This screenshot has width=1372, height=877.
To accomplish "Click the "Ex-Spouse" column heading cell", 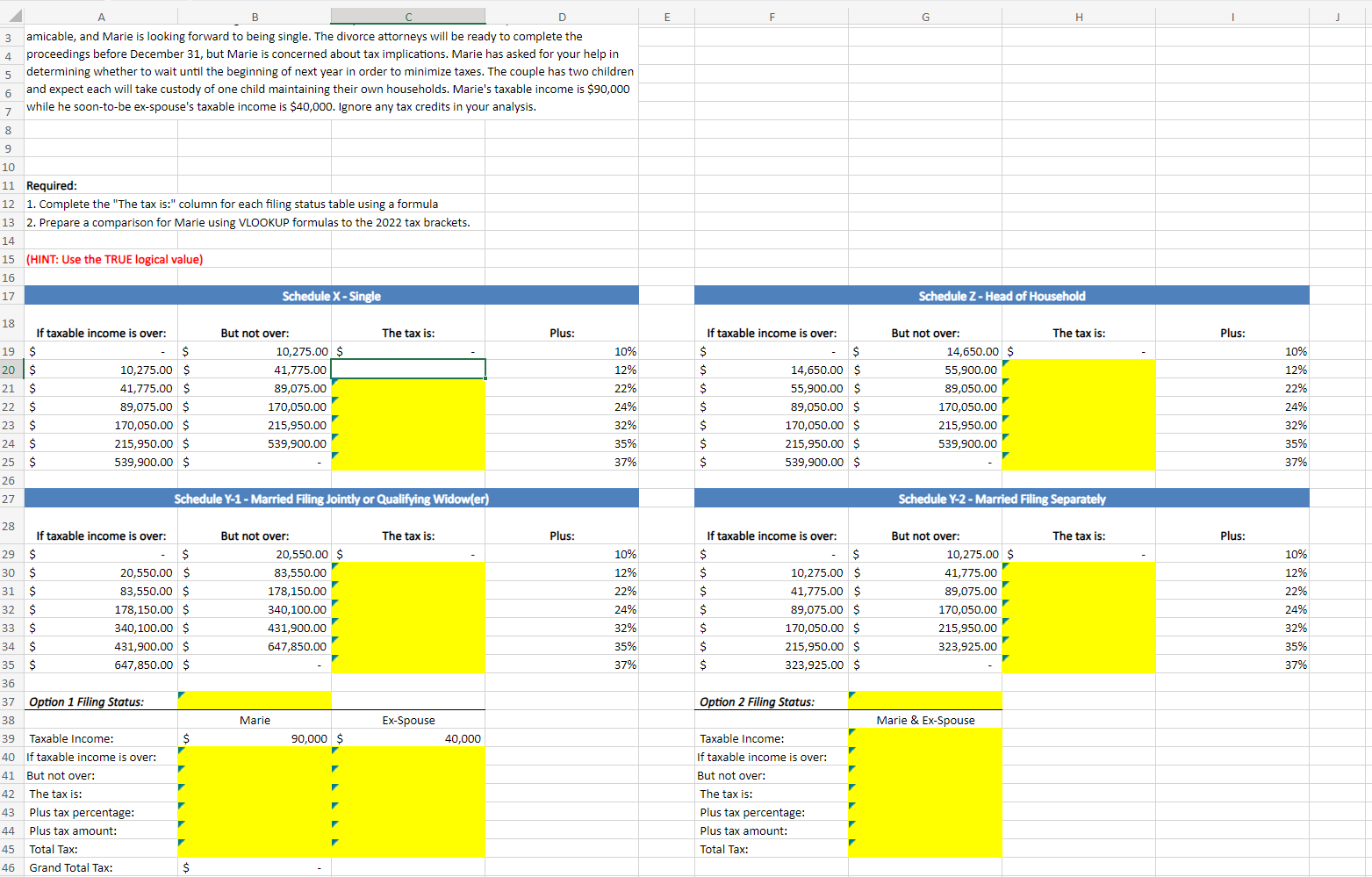I will tap(408, 720).
